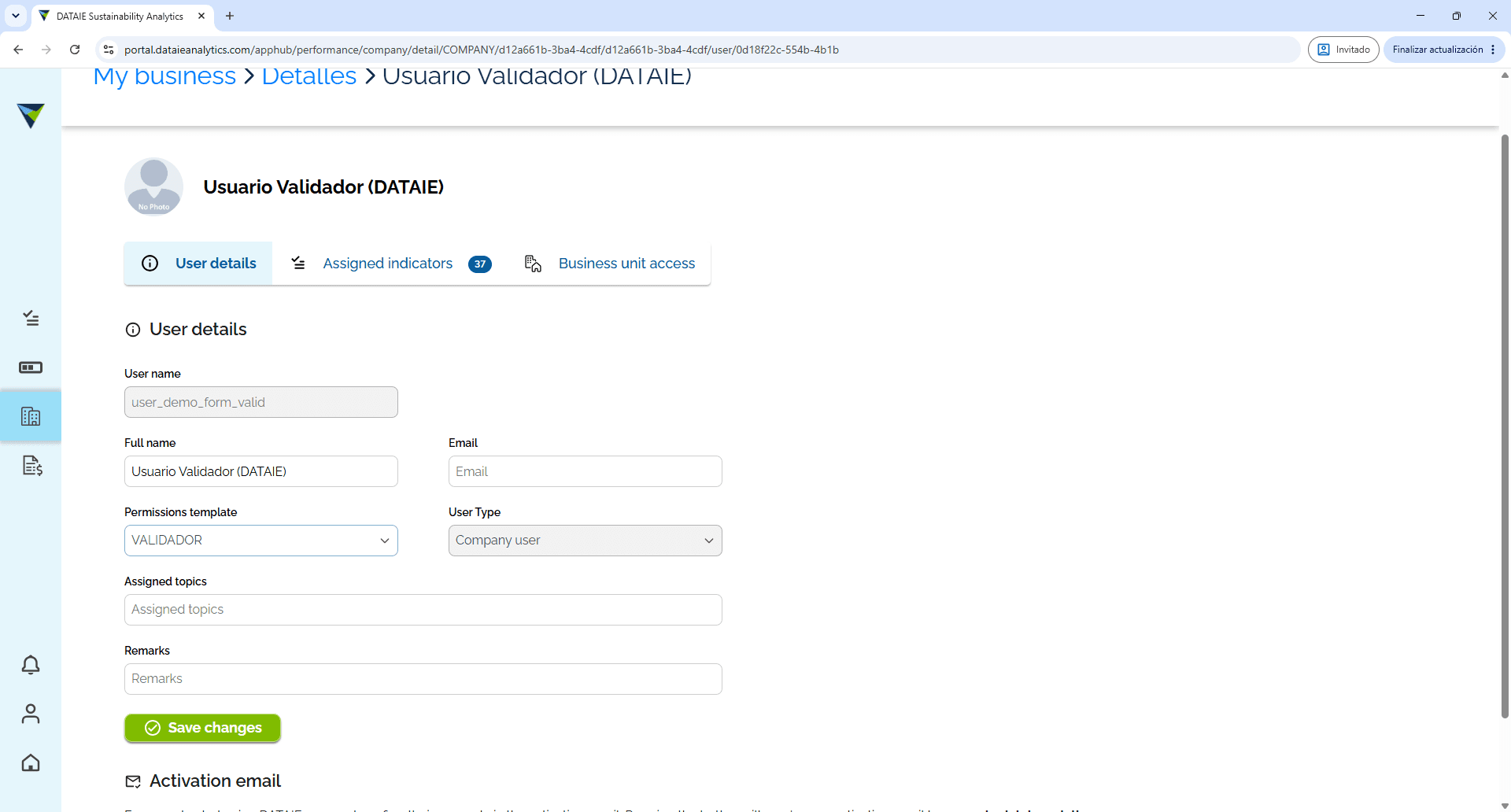Click the DATAIE logo in sidebar

point(31,115)
